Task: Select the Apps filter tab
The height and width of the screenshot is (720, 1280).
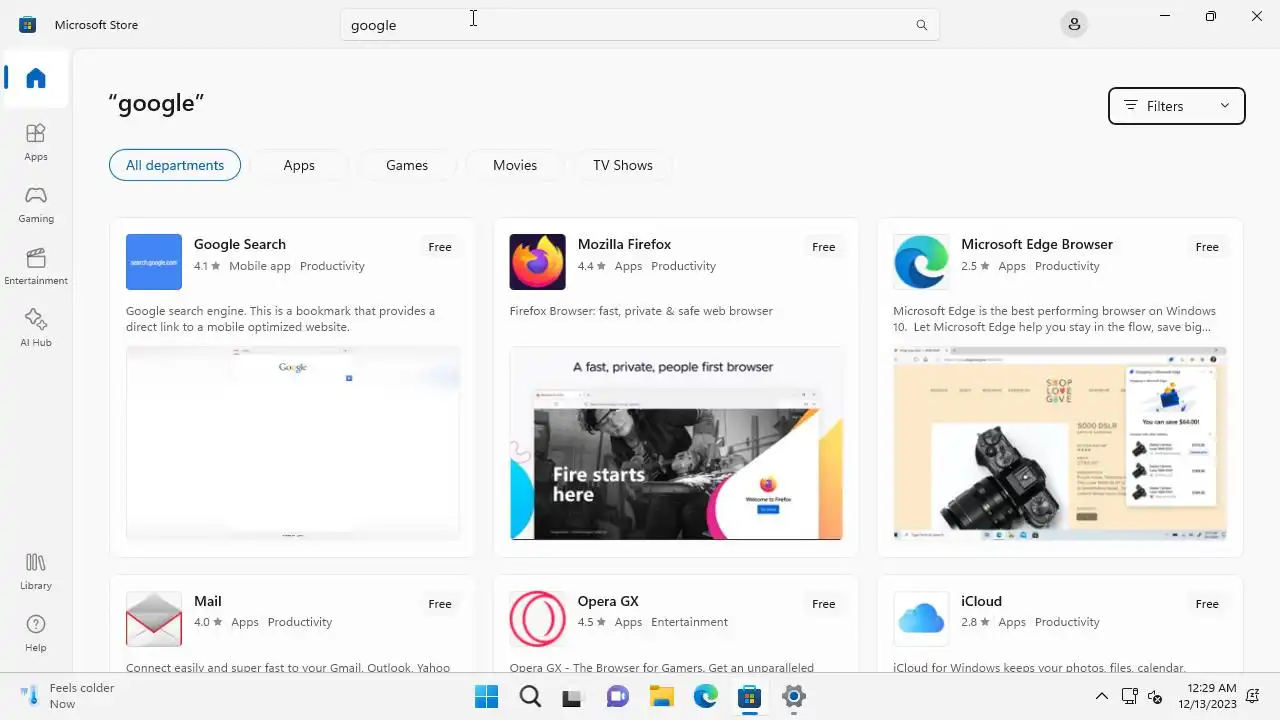Action: (299, 165)
